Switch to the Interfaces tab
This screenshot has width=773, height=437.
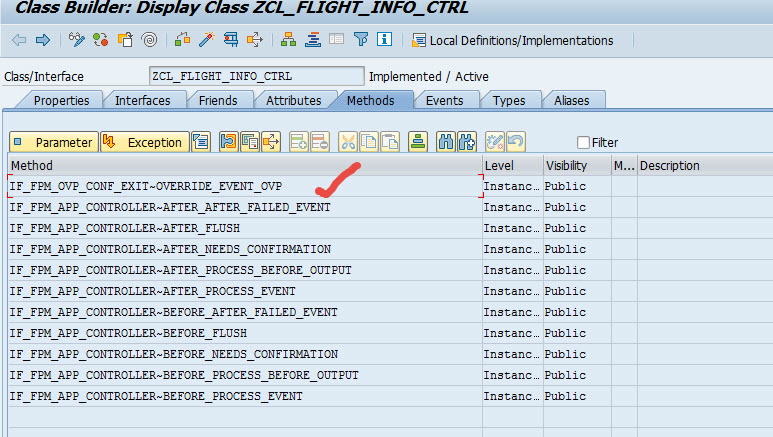point(142,101)
